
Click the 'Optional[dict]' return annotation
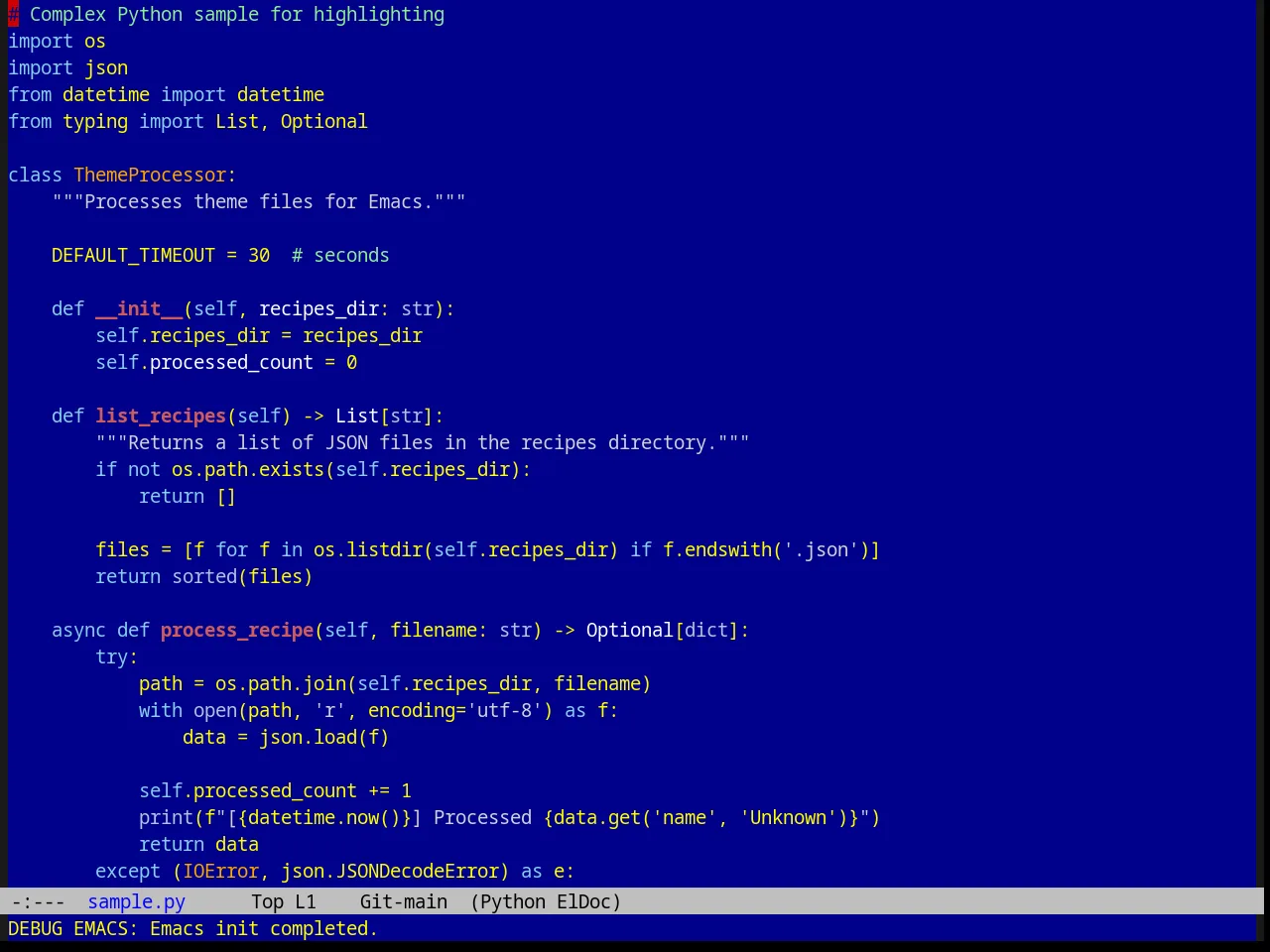[x=663, y=630]
